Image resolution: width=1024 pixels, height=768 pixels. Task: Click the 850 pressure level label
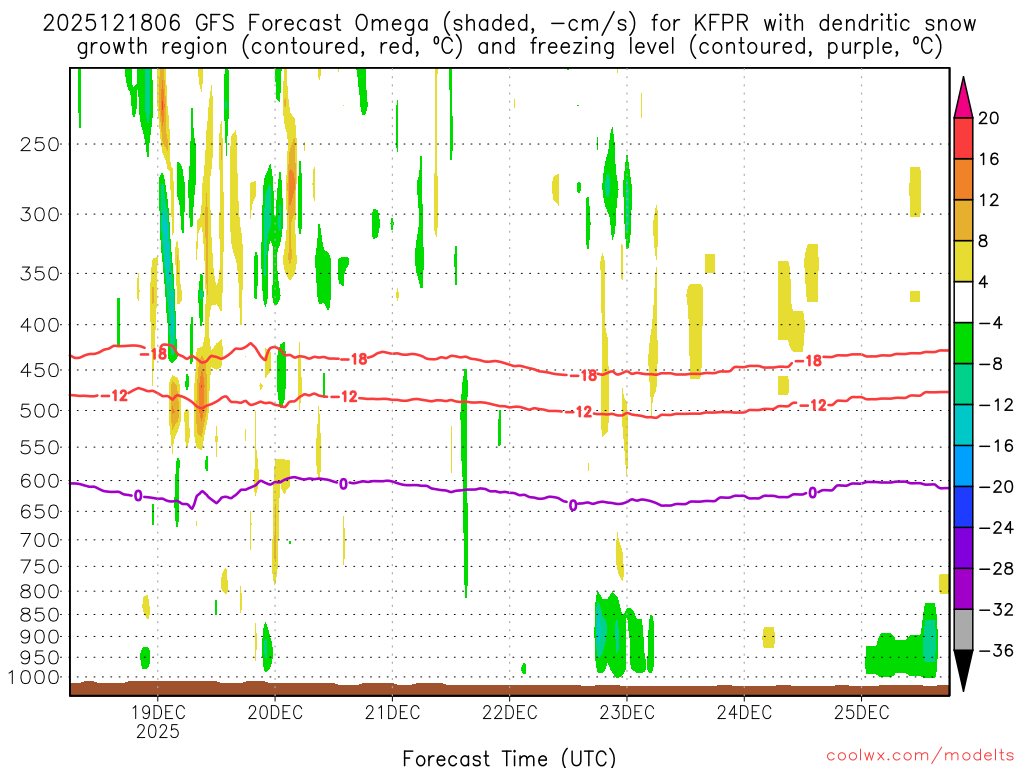[40, 615]
